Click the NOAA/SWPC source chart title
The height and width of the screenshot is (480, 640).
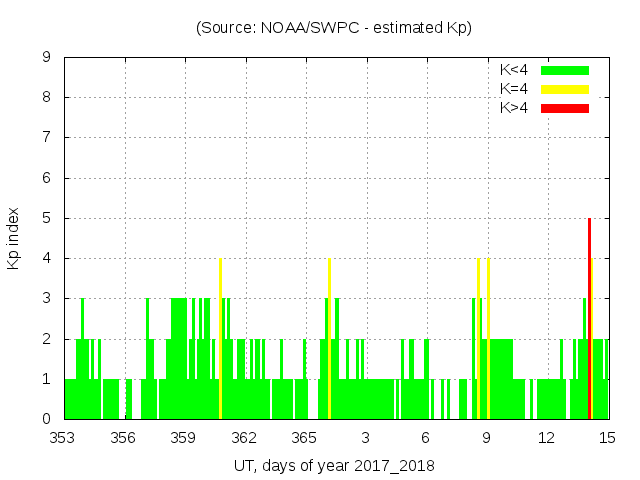(x=334, y=28)
